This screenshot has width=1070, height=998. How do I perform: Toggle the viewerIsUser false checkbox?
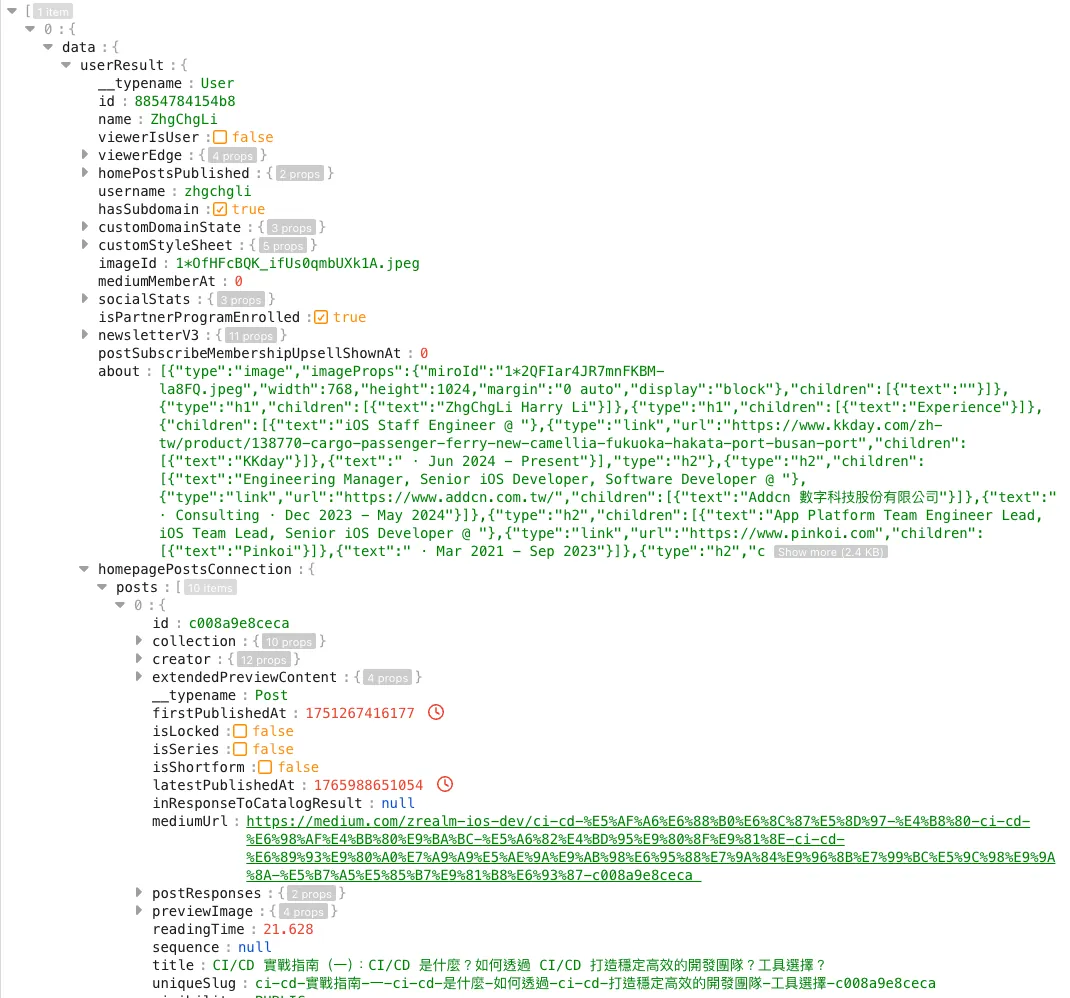220,137
